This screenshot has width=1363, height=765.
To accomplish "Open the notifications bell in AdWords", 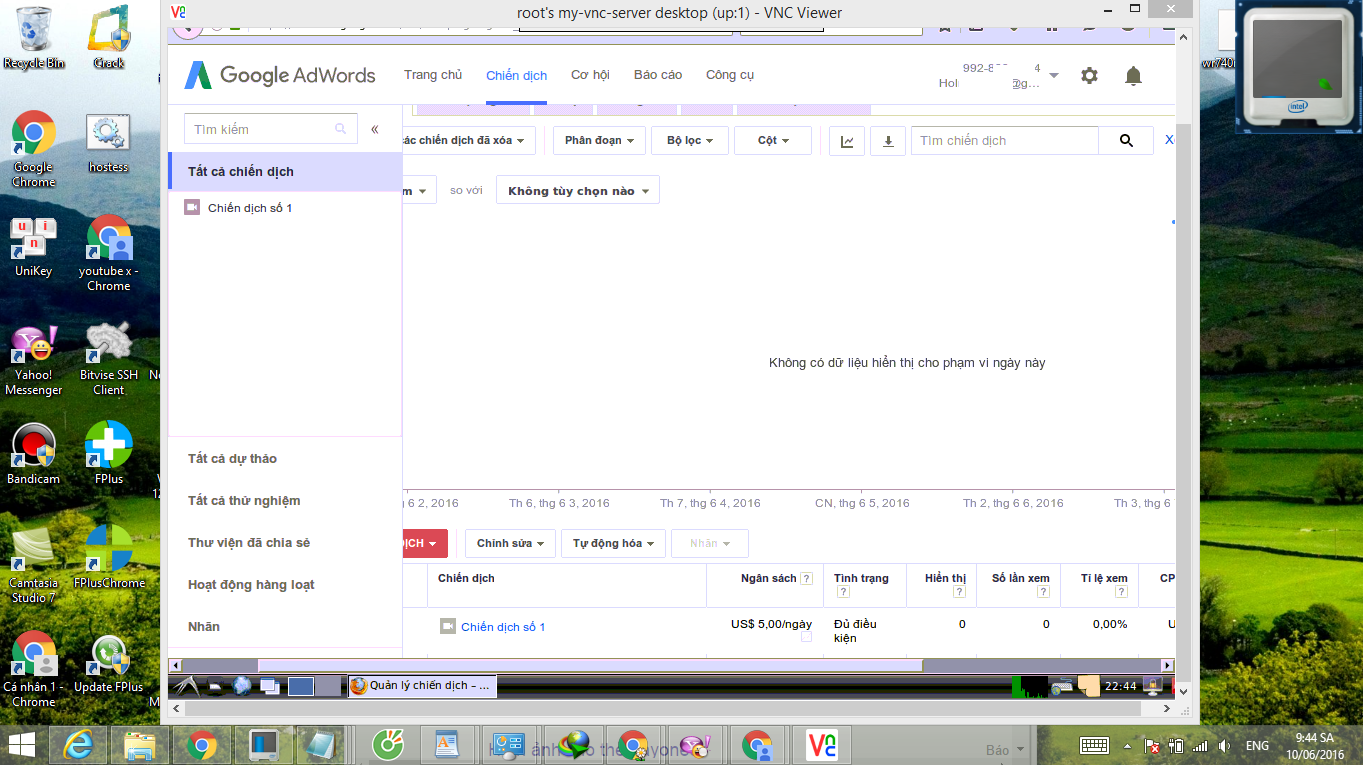I will tap(1133, 76).
